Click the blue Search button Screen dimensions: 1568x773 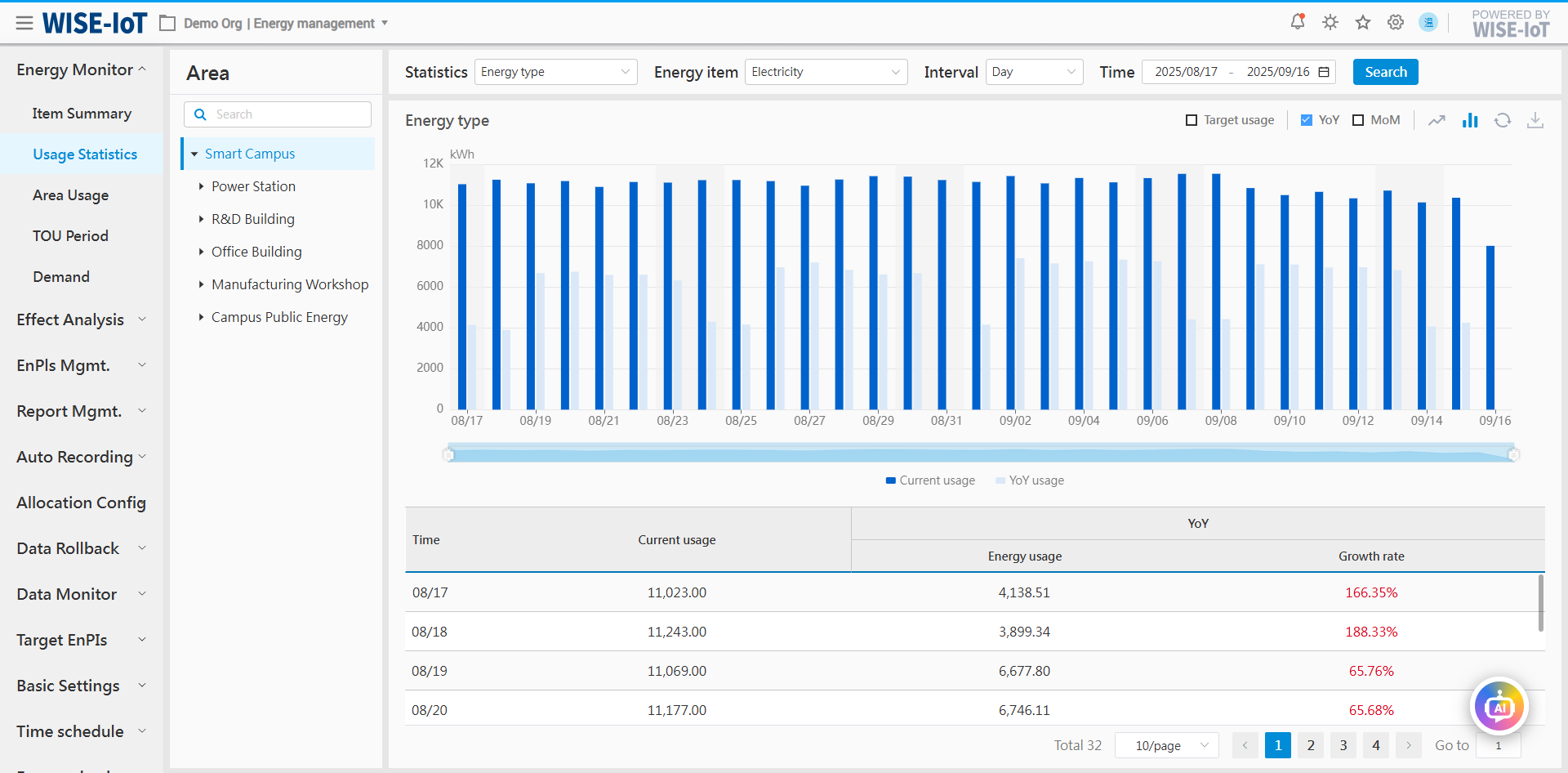[1385, 72]
